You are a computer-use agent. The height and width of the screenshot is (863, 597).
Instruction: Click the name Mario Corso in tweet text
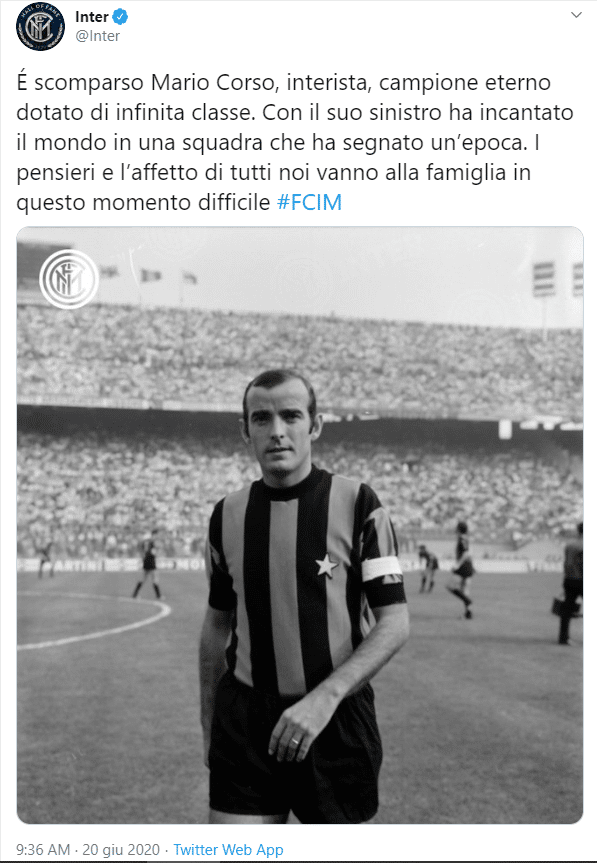(x=212, y=83)
